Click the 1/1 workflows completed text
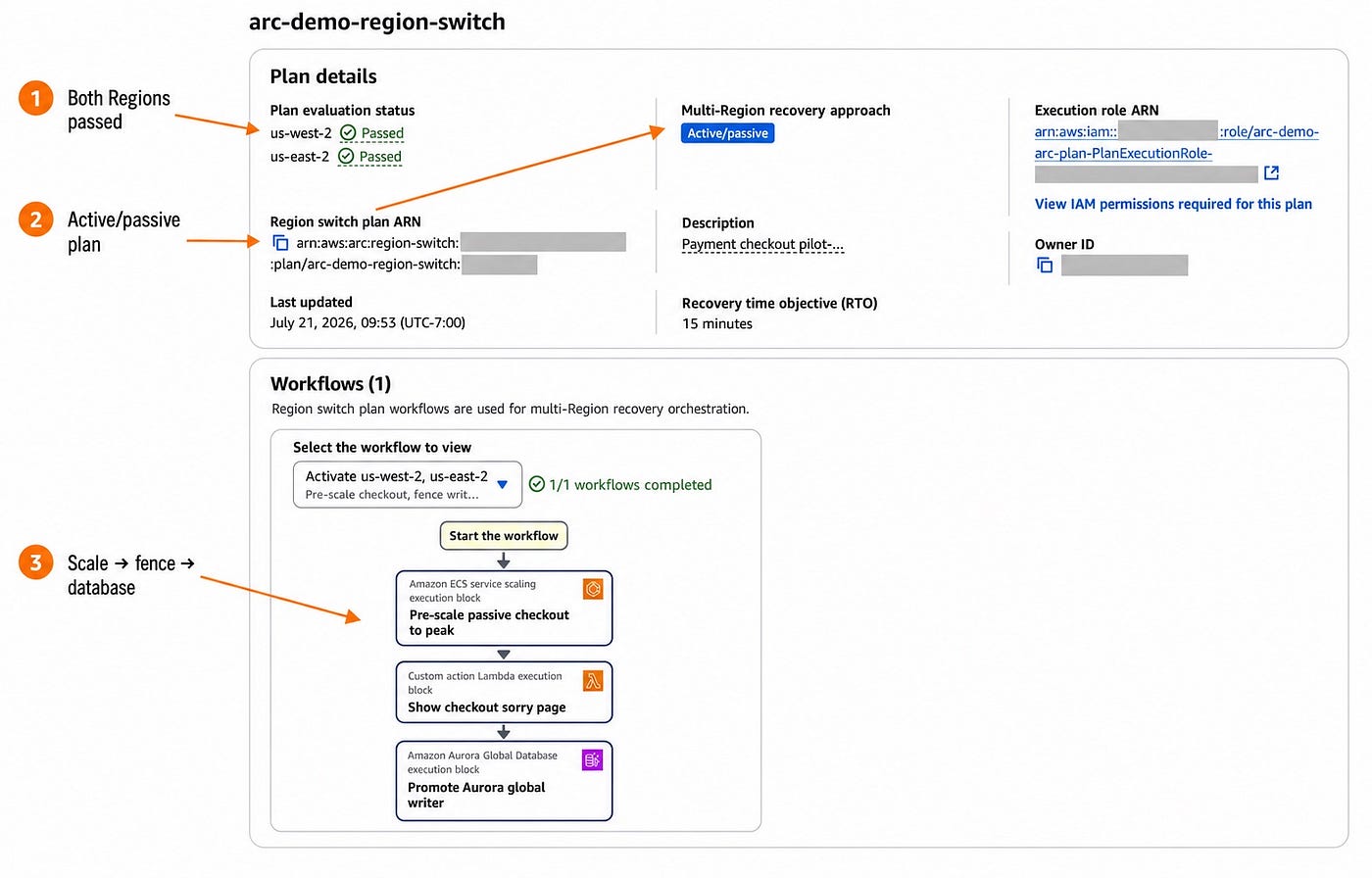The width and height of the screenshot is (1372, 878). point(630,485)
